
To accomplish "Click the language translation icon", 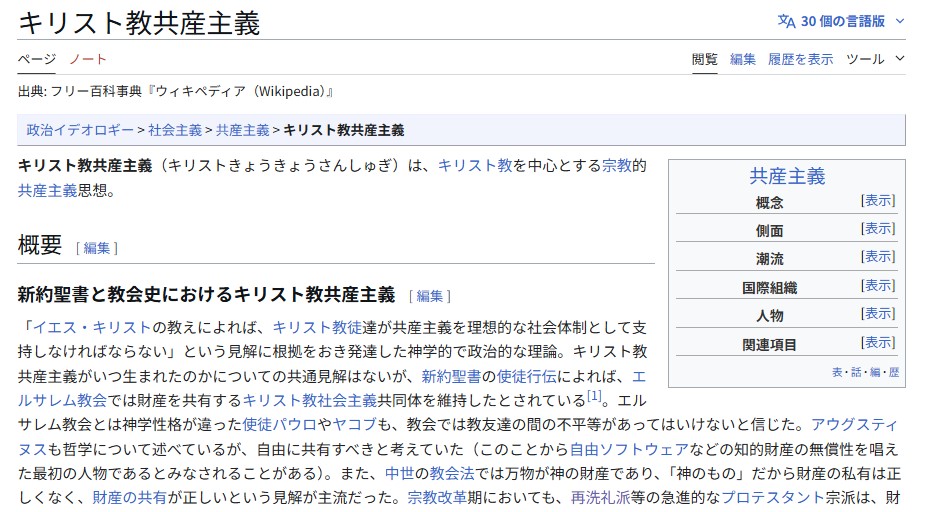I will click(x=786, y=21).
